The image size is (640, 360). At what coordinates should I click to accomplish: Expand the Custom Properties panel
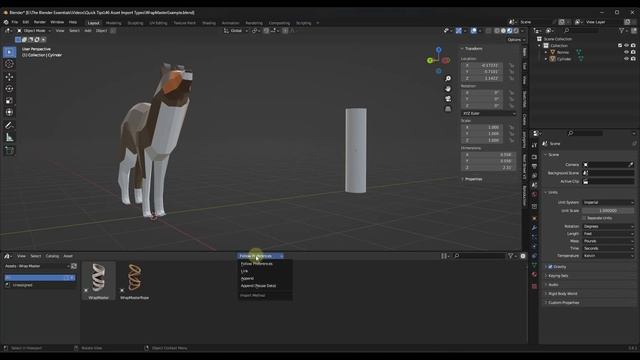point(563,303)
